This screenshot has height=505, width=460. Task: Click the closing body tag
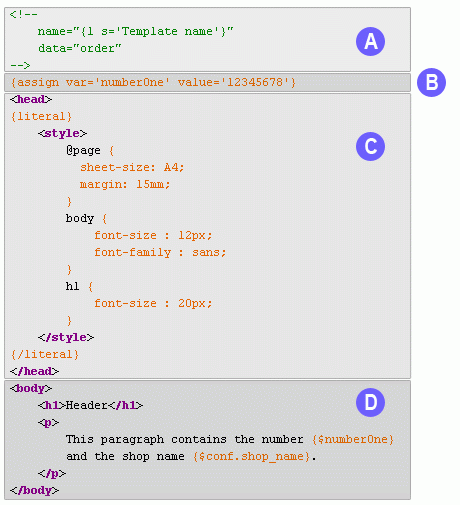point(34,490)
